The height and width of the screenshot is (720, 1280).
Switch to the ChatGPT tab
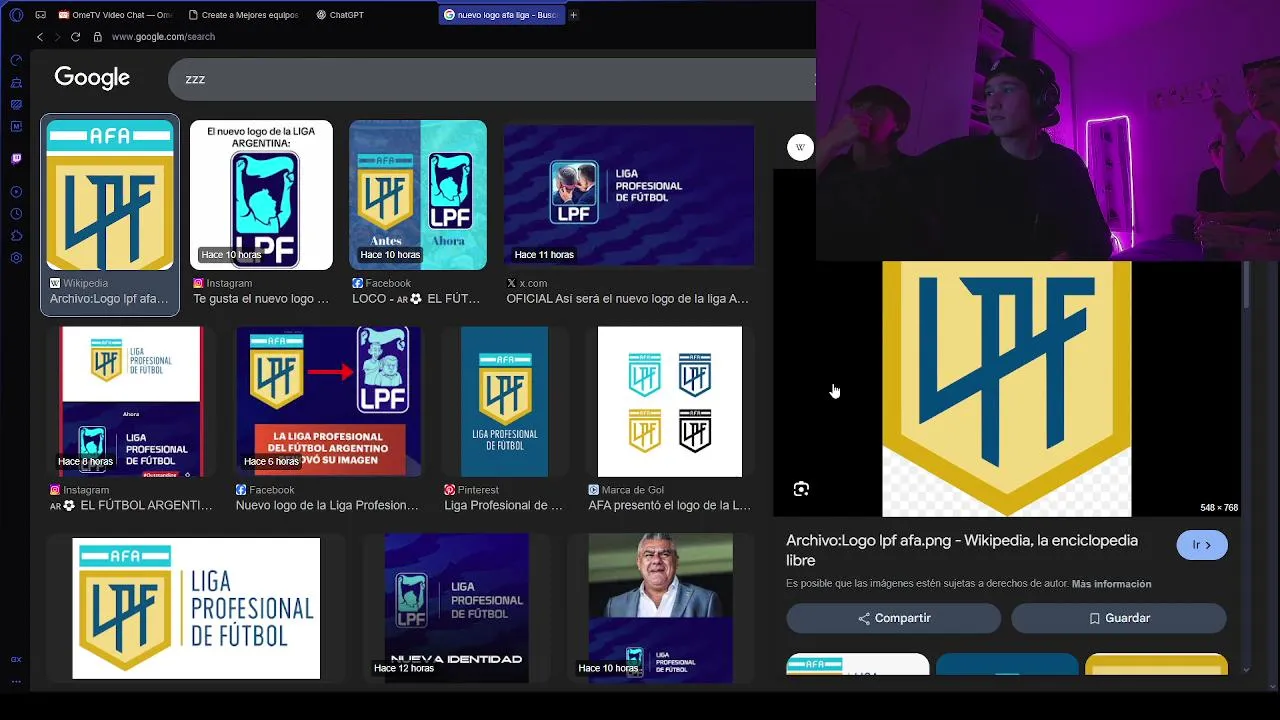click(x=340, y=15)
